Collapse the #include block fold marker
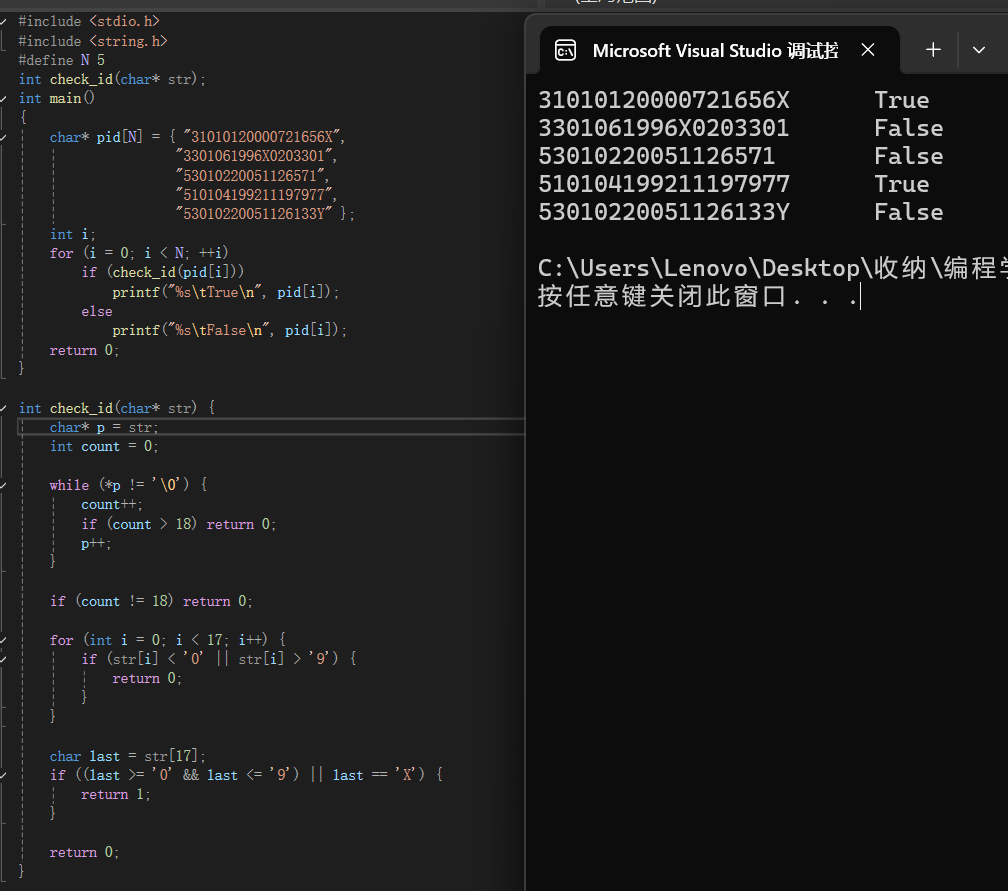 click(4, 21)
